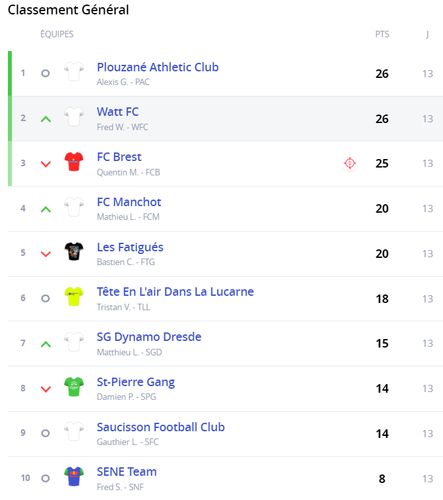The width and height of the screenshot is (443, 500).
Task: Open the Watt FC team link
Action: coord(118,112)
